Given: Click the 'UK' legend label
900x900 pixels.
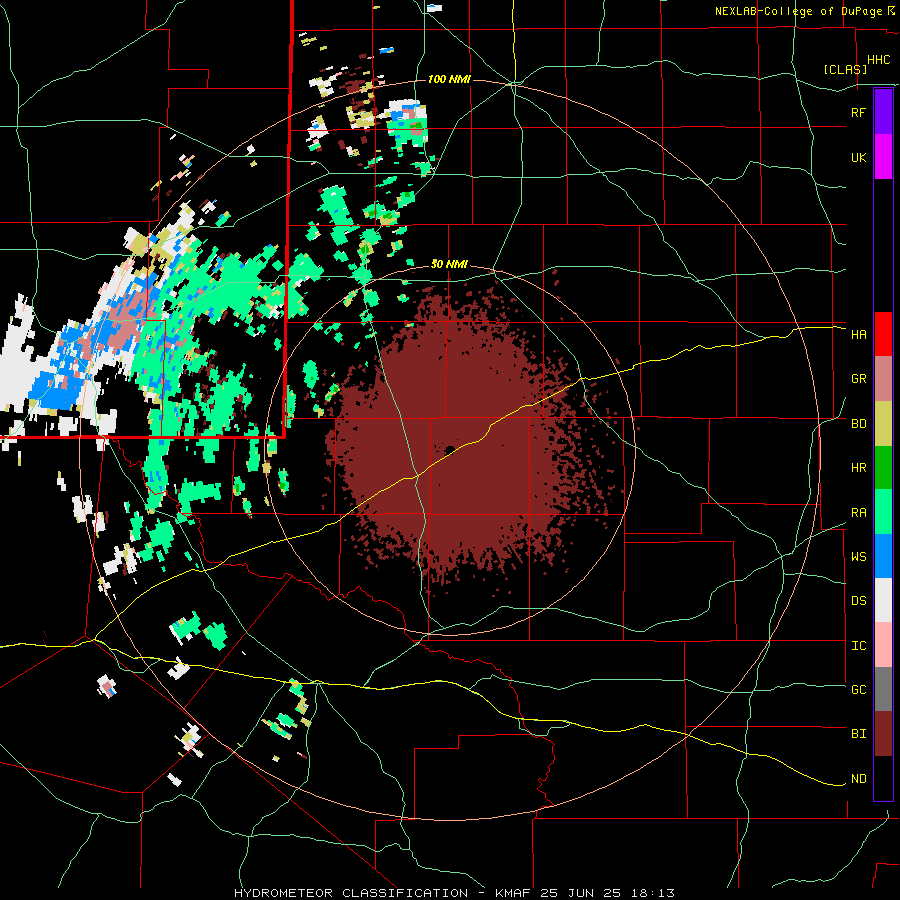Looking at the screenshot, I should pyautogui.click(x=858, y=157).
